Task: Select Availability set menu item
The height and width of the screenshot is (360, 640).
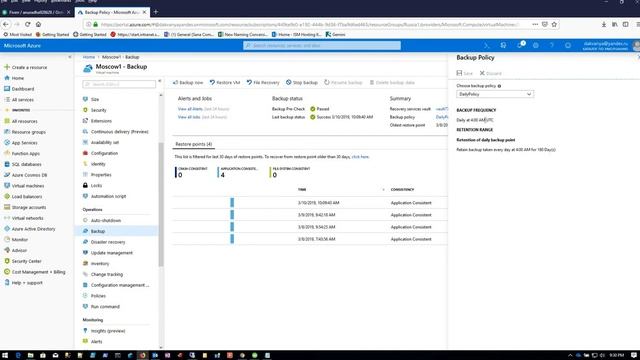Action: pyautogui.click(x=101, y=142)
